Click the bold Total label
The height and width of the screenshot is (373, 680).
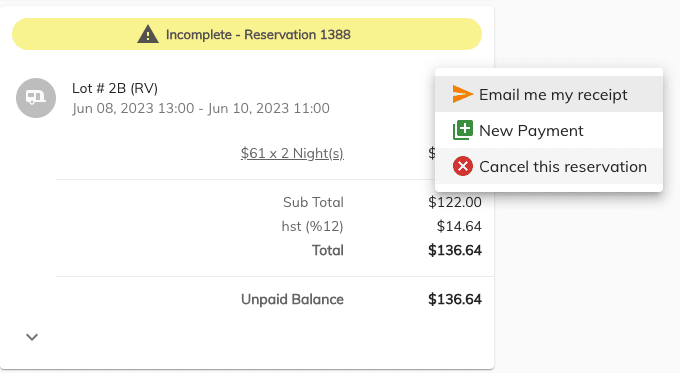point(327,250)
